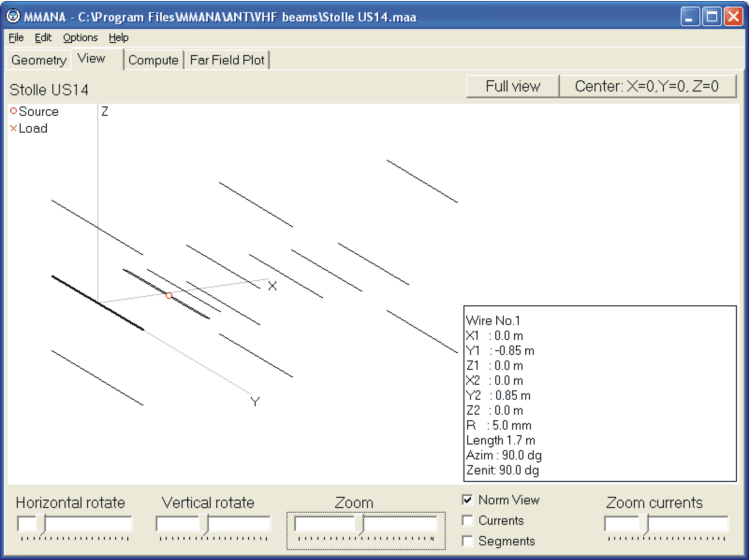This screenshot has height=560, width=750.
Task: Click the Horizontal rotate slider
Action: (74, 524)
